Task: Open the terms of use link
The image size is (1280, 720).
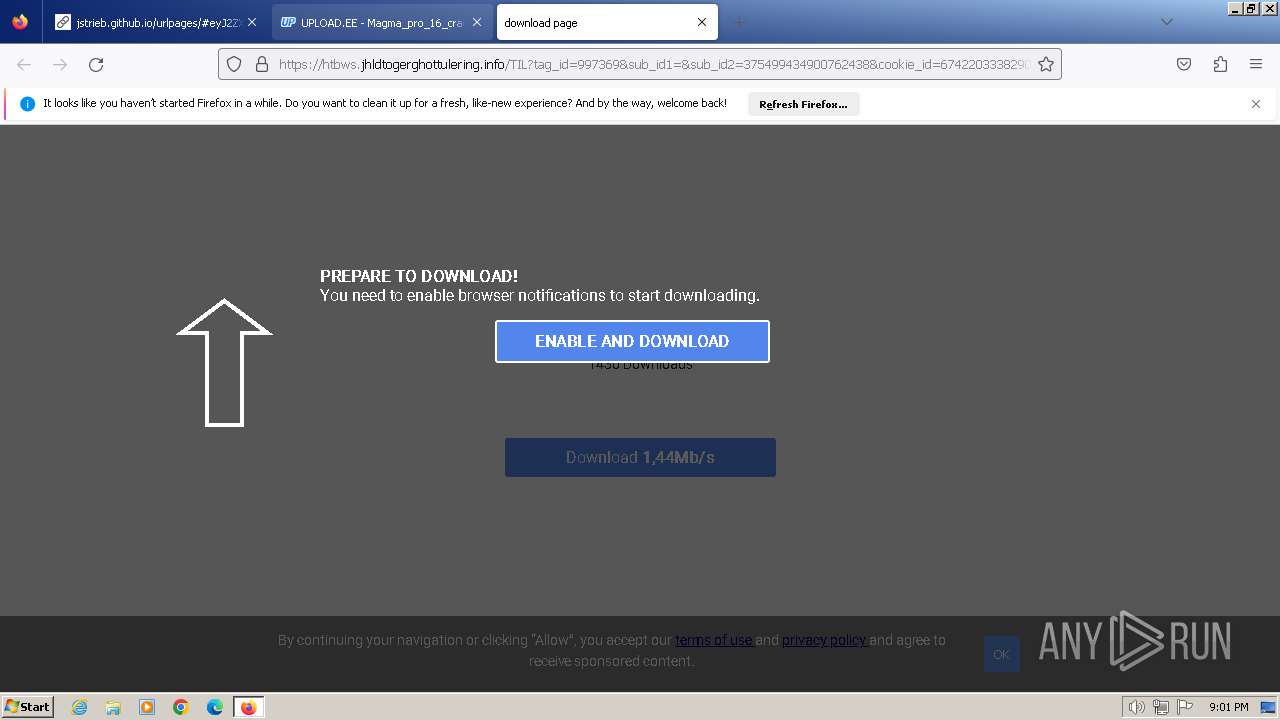Action: pos(714,640)
